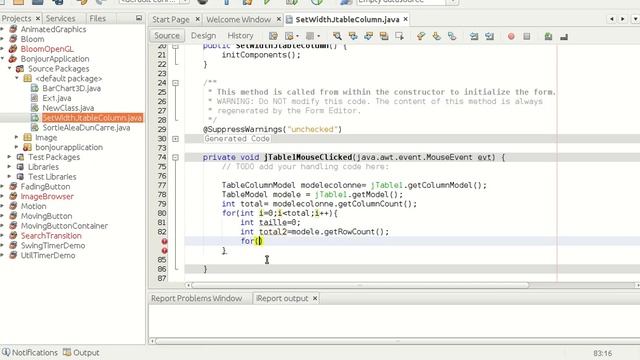
Task: Expand the Generated Code fold at line 30
Action: point(176,139)
